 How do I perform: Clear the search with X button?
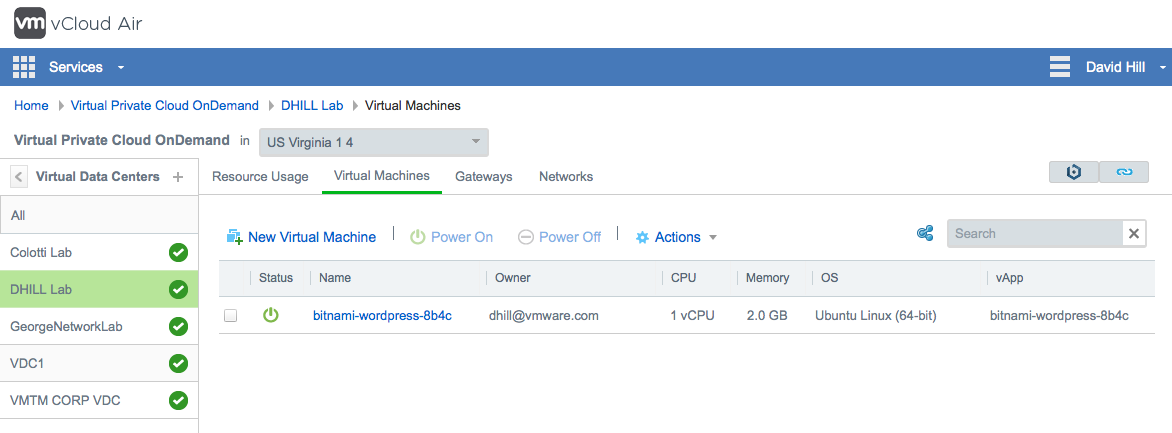(1134, 233)
